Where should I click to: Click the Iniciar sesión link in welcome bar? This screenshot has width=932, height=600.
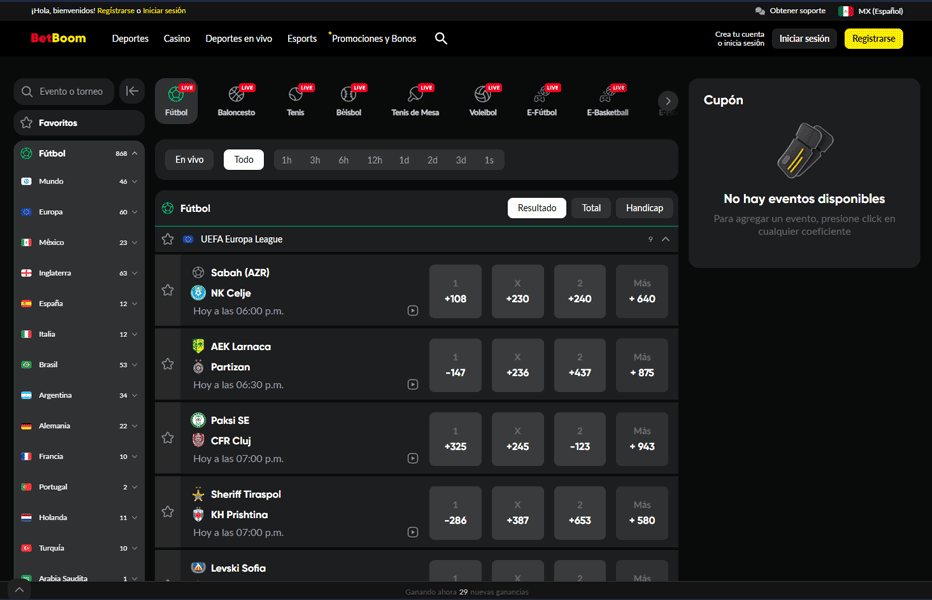point(164,11)
